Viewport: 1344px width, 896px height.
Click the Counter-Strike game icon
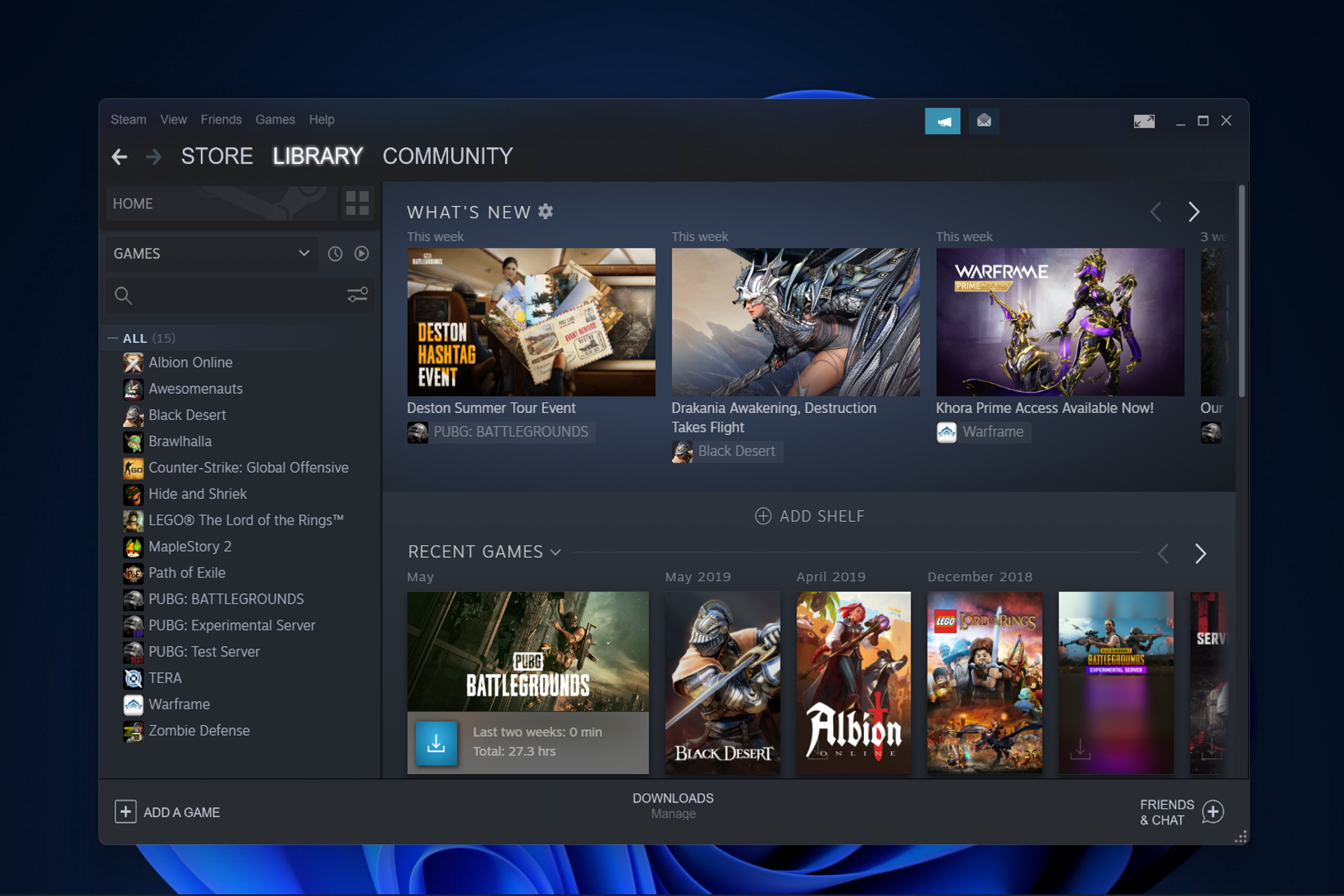(x=133, y=468)
